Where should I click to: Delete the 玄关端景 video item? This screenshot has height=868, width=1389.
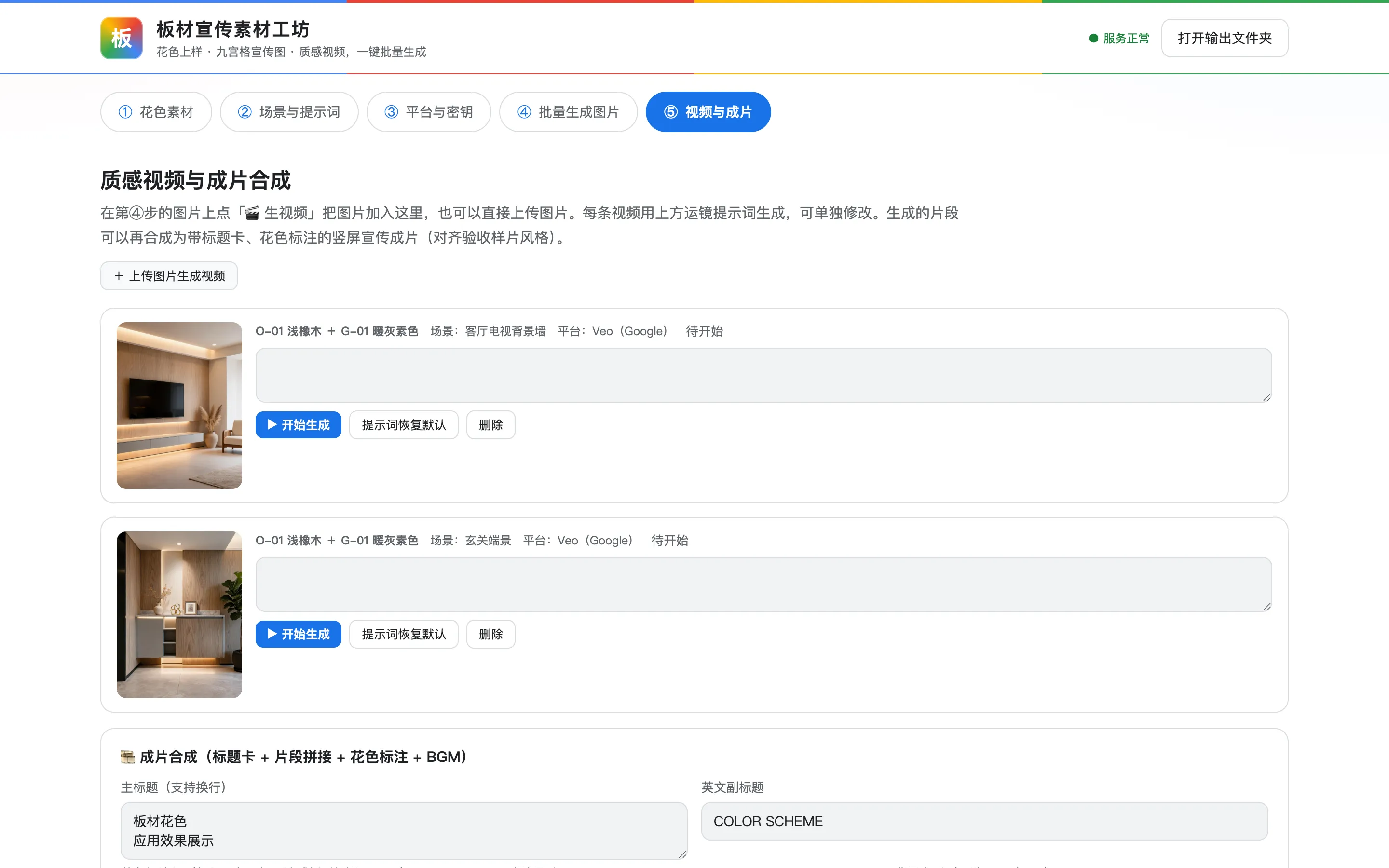pos(491,634)
